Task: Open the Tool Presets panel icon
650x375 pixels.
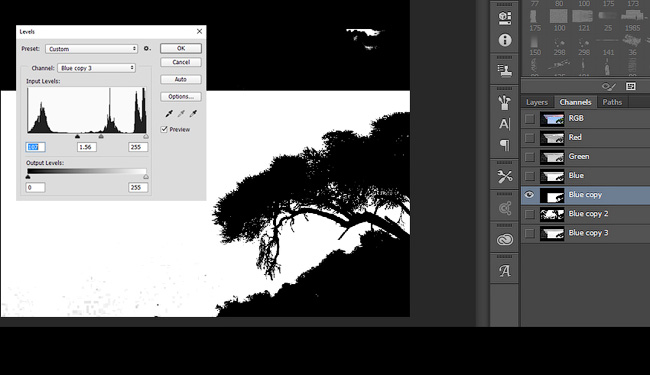Action: [504, 177]
